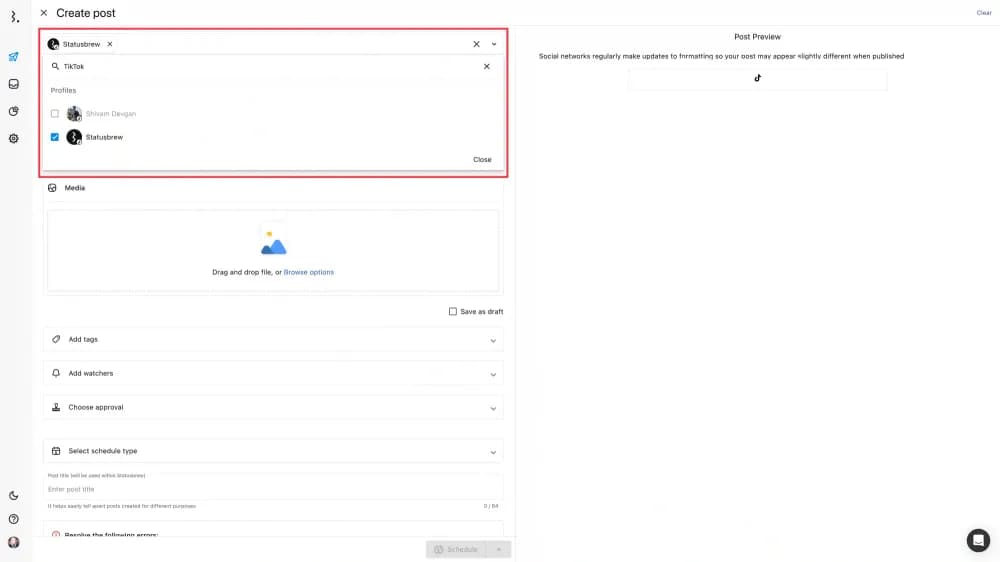Remove the Statusbrew profile chip

point(110,44)
